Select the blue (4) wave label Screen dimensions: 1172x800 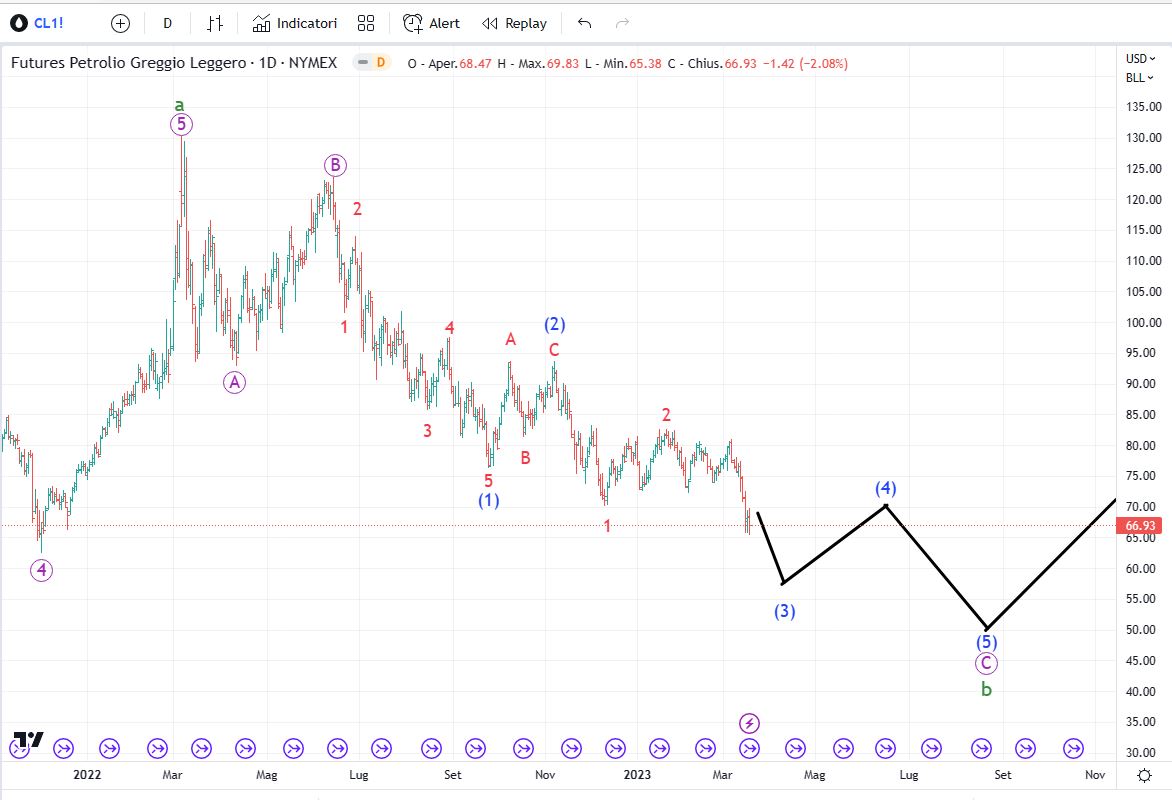click(x=886, y=488)
